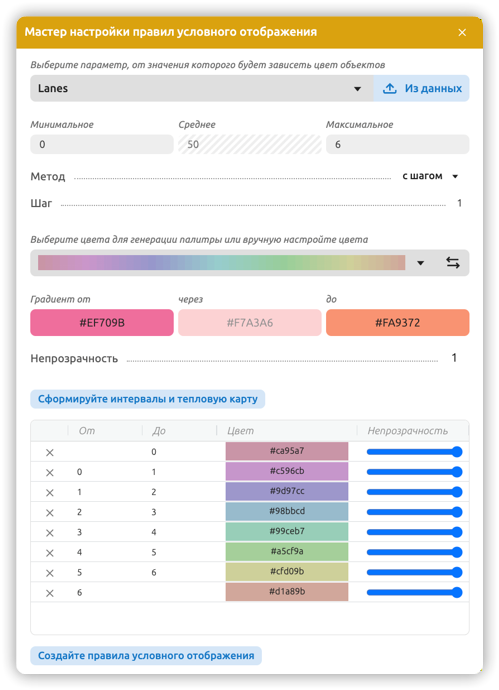Open the gradient palette dropdown arrow
Viewport: 499px width, 690px height.
coord(420,263)
